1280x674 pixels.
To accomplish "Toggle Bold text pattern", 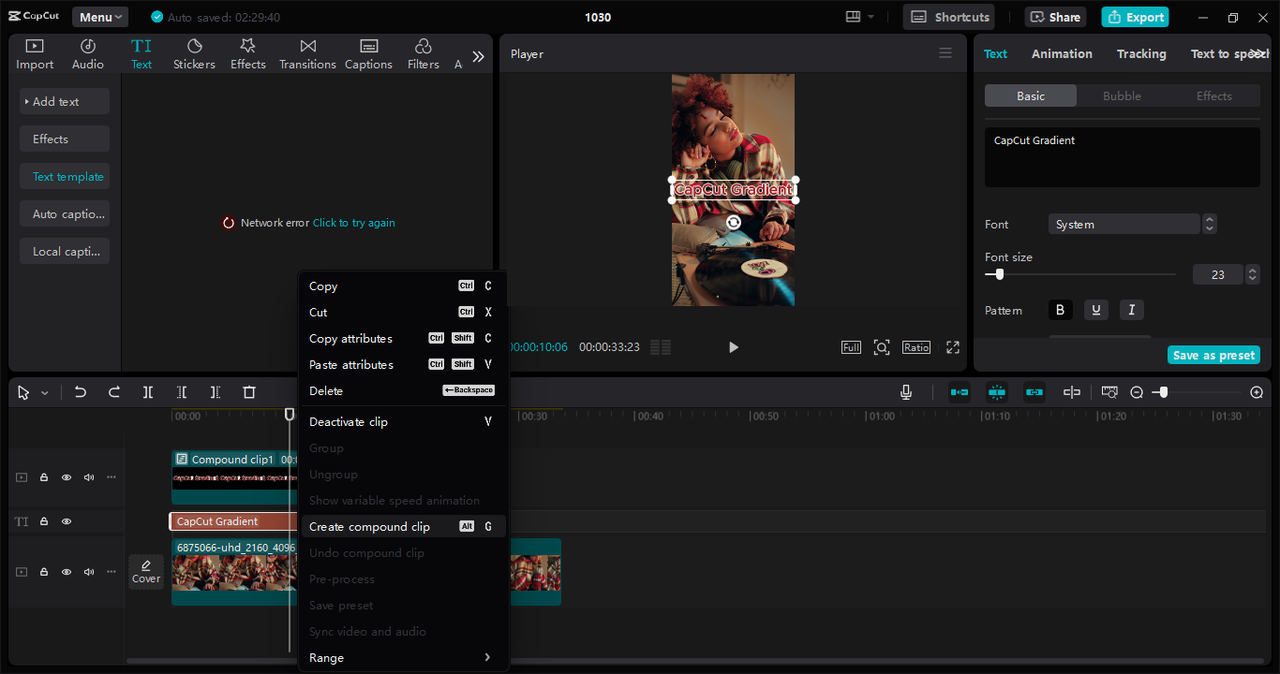I will coord(1060,310).
